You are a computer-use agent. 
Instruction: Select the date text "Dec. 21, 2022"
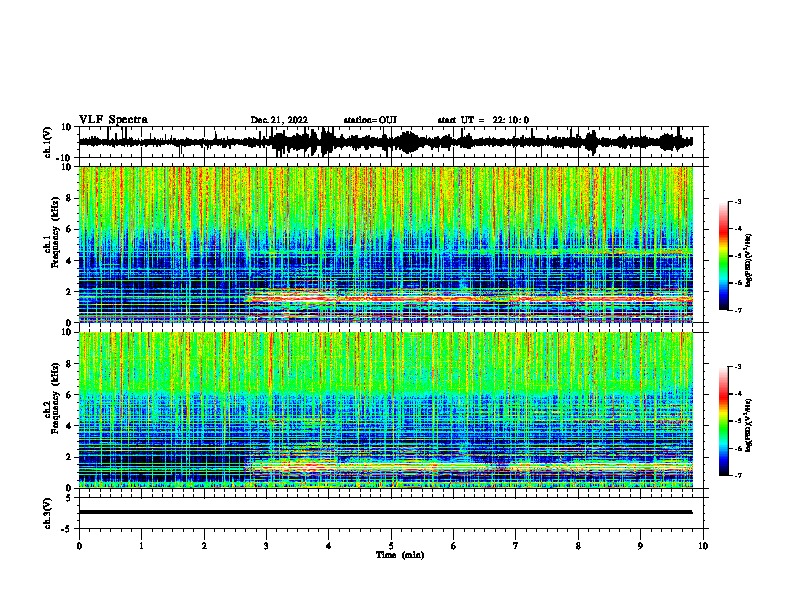(279, 120)
